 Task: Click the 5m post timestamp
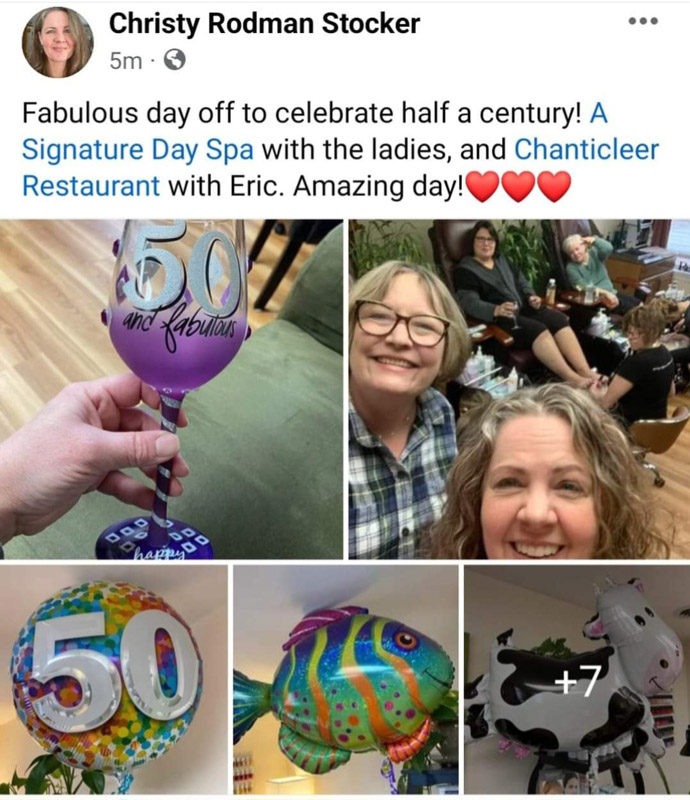coord(126,61)
